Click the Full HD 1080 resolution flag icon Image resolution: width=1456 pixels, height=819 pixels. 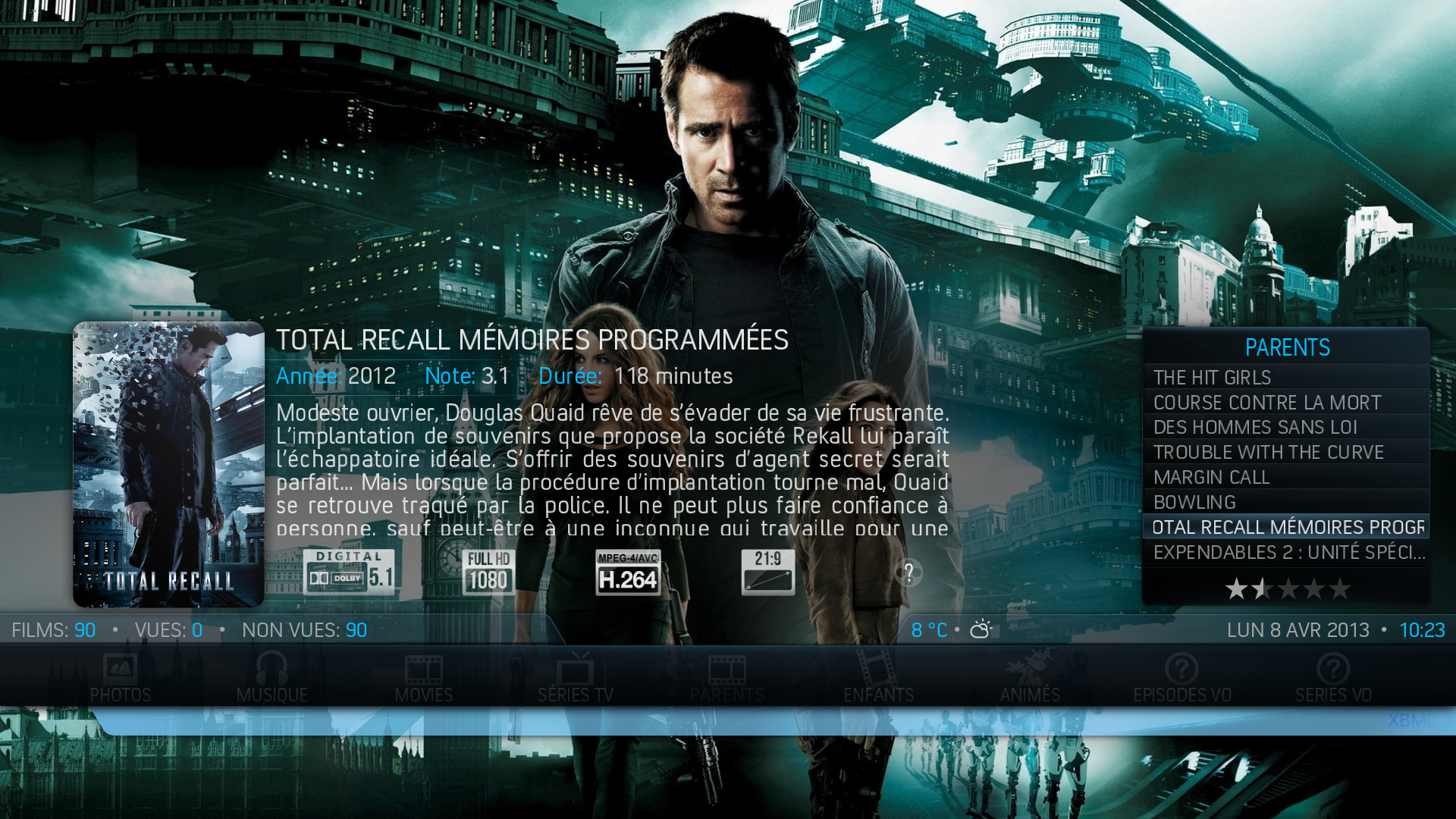(x=488, y=573)
